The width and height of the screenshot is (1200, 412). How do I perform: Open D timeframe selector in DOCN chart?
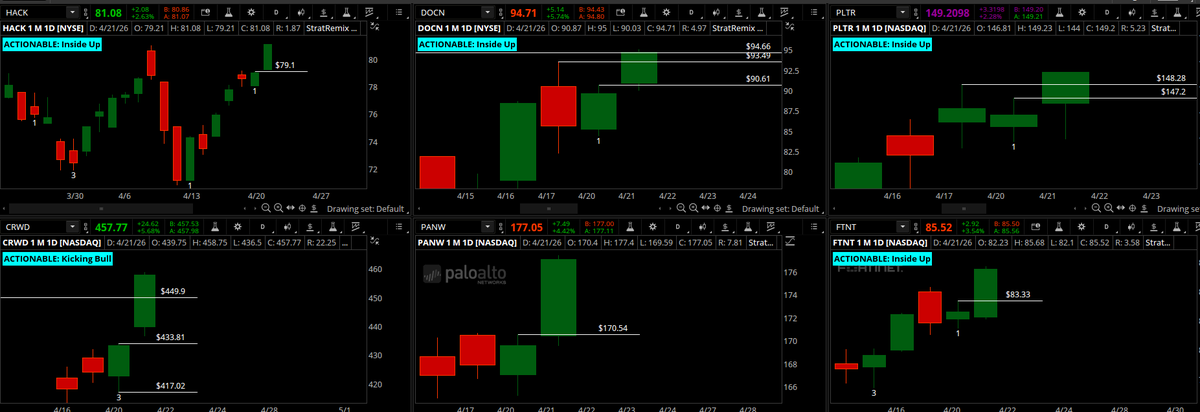691,12
